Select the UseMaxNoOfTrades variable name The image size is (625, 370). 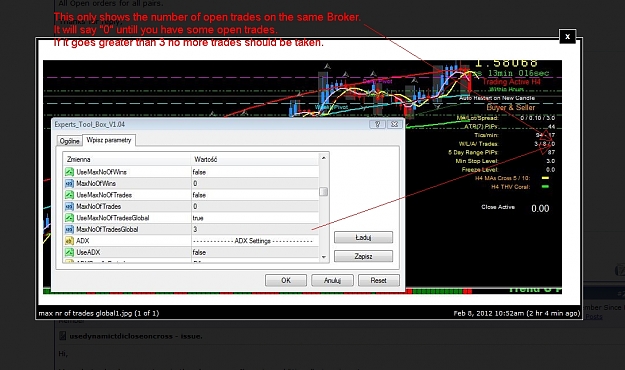104,195
